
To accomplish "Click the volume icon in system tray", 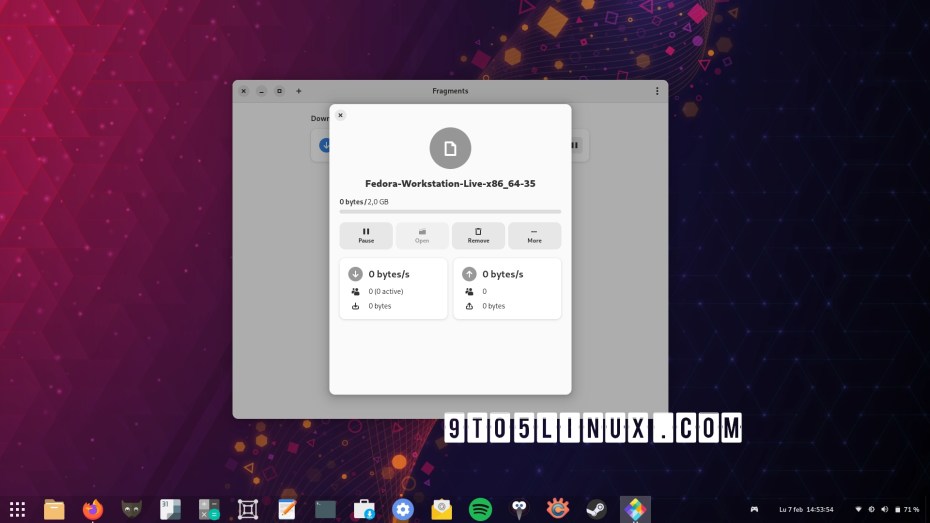I will coord(884,509).
